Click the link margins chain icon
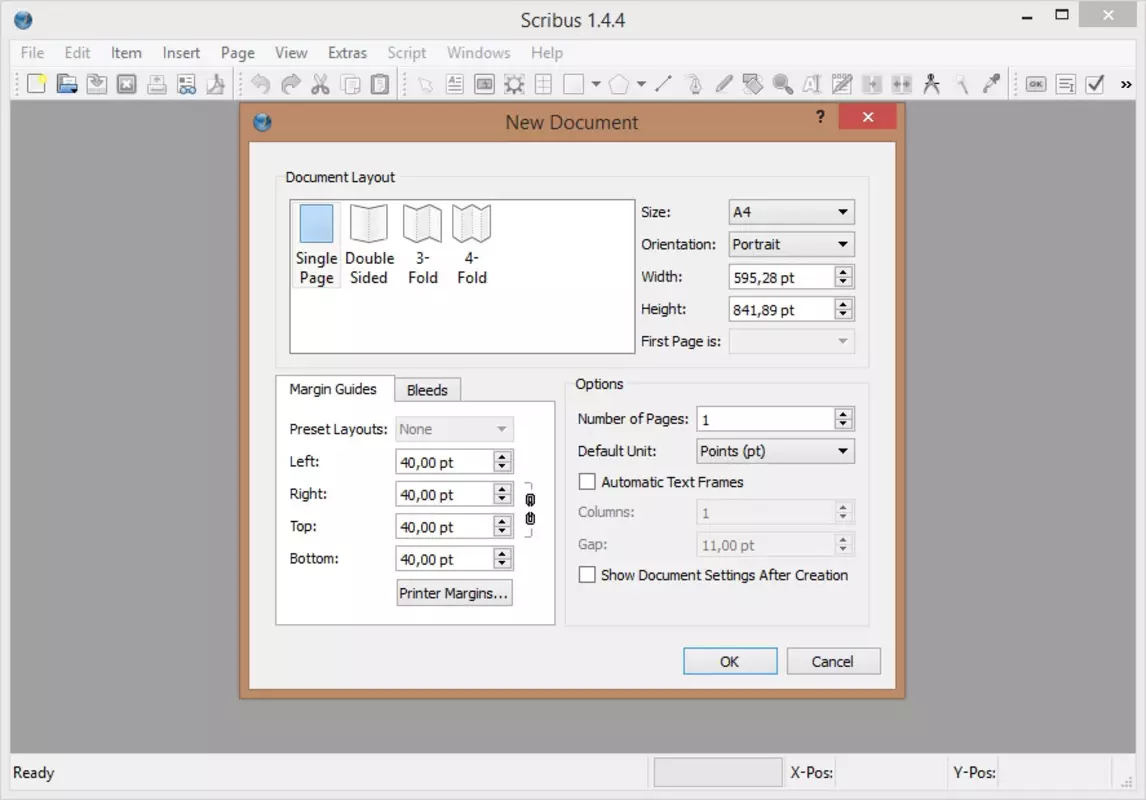The width and height of the screenshot is (1146, 800). 530,509
